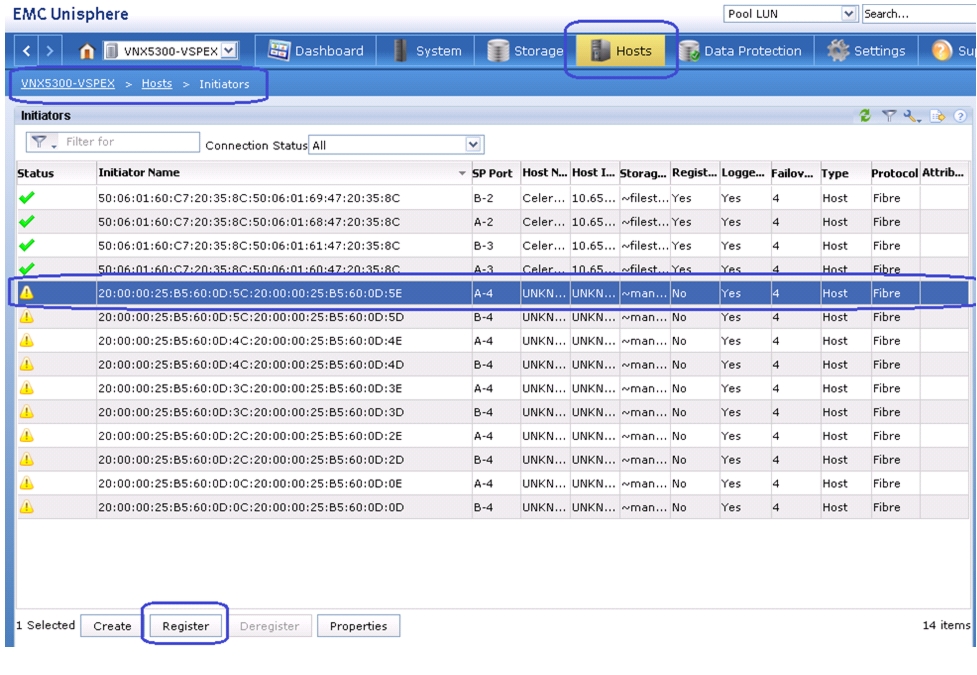Click the help question mark icon

[x=960, y=116]
